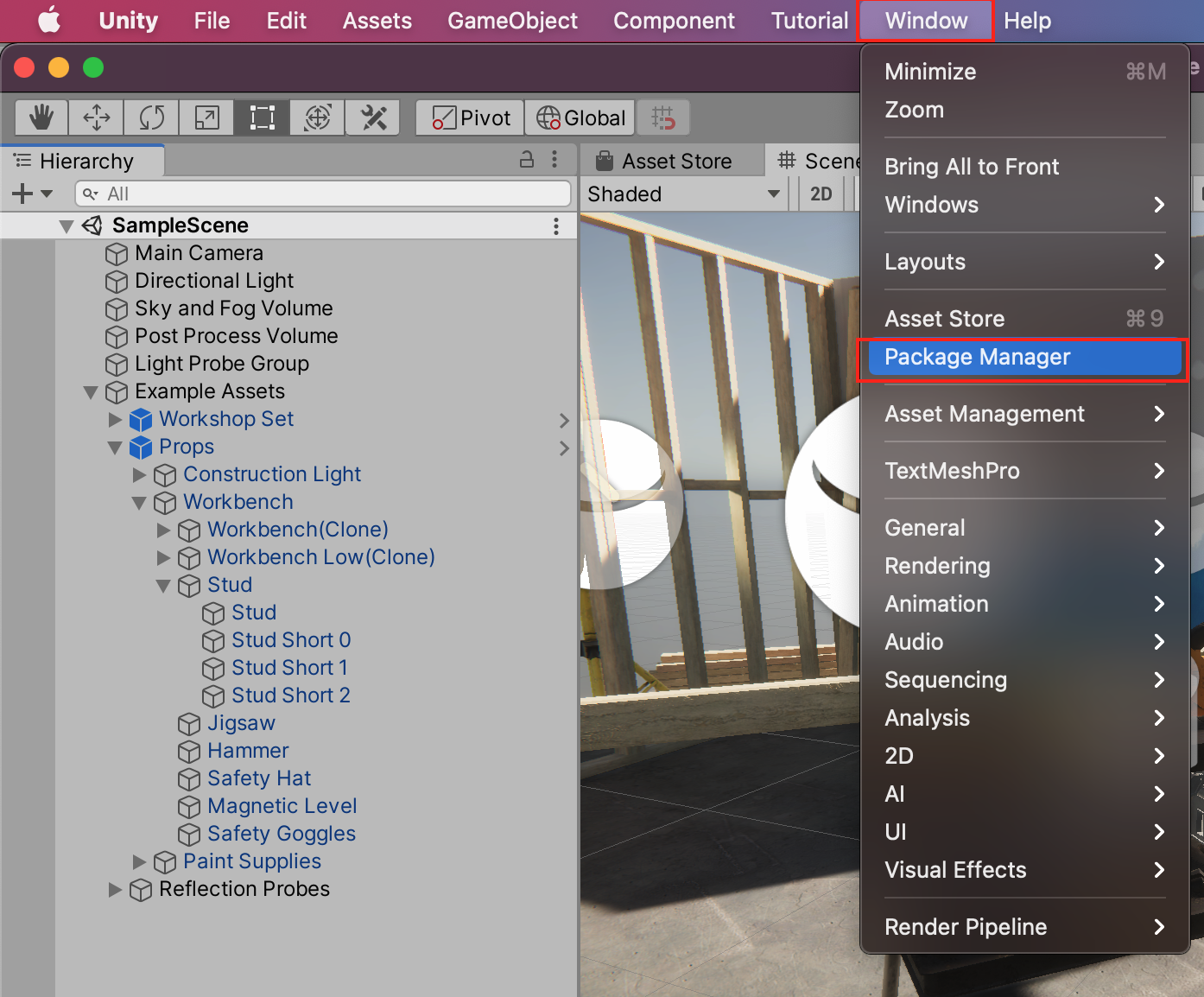Image resolution: width=1204 pixels, height=997 pixels.
Task: Click the Jigsaw object icon
Action: tap(189, 724)
